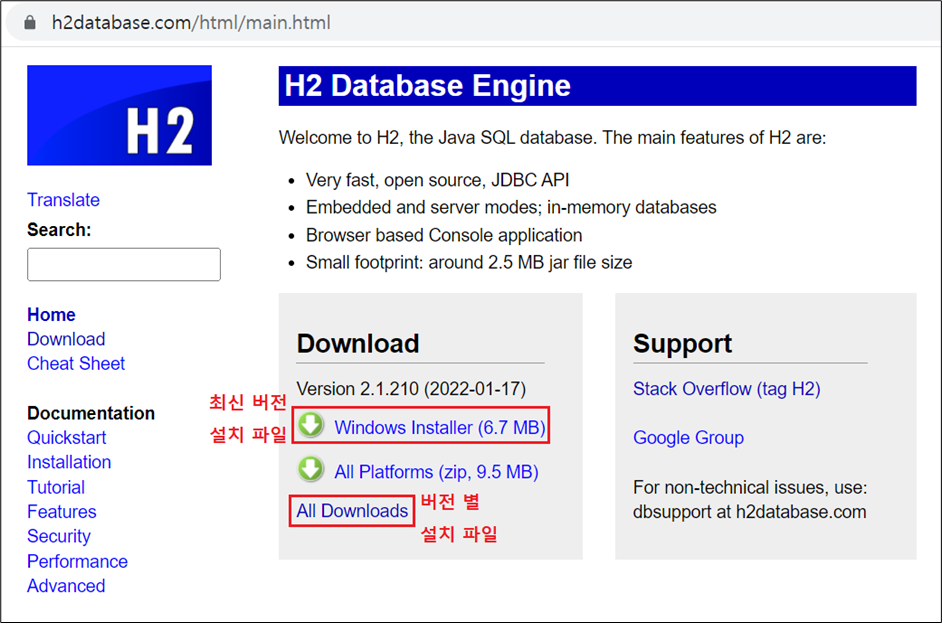Open the Google Group link
Screen dimensions: 942x623
point(688,438)
